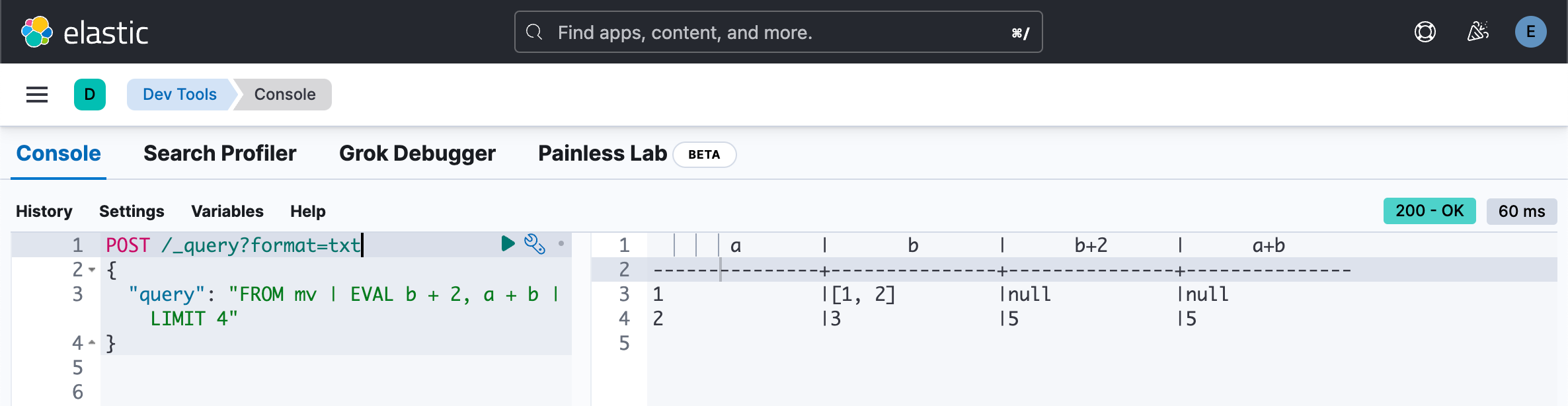Screen dimensions: 1568x406
Task: Open the newsfeed celebration icon
Action: click(1477, 32)
